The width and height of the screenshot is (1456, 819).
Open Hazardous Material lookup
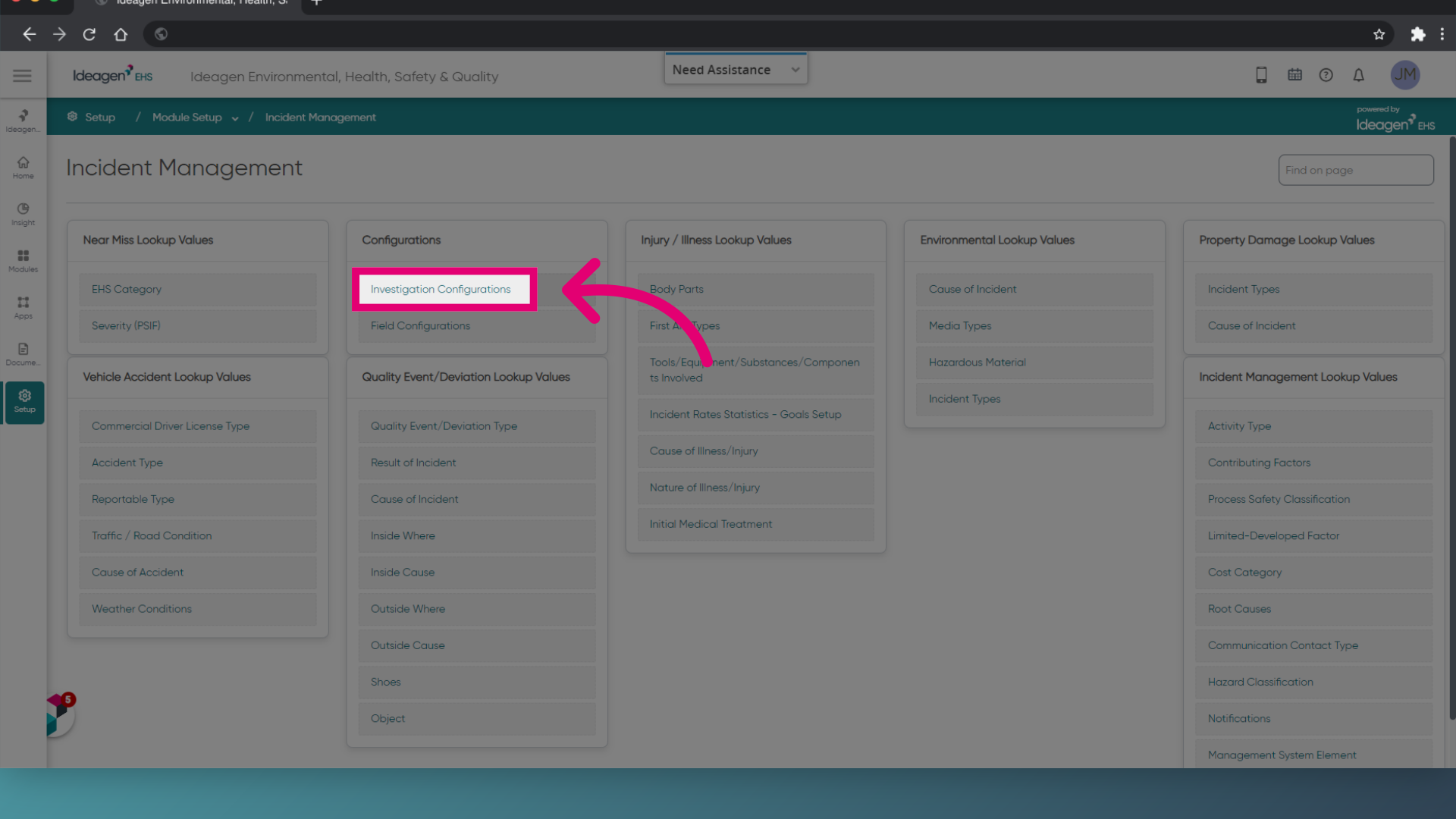tap(1034, 362)
